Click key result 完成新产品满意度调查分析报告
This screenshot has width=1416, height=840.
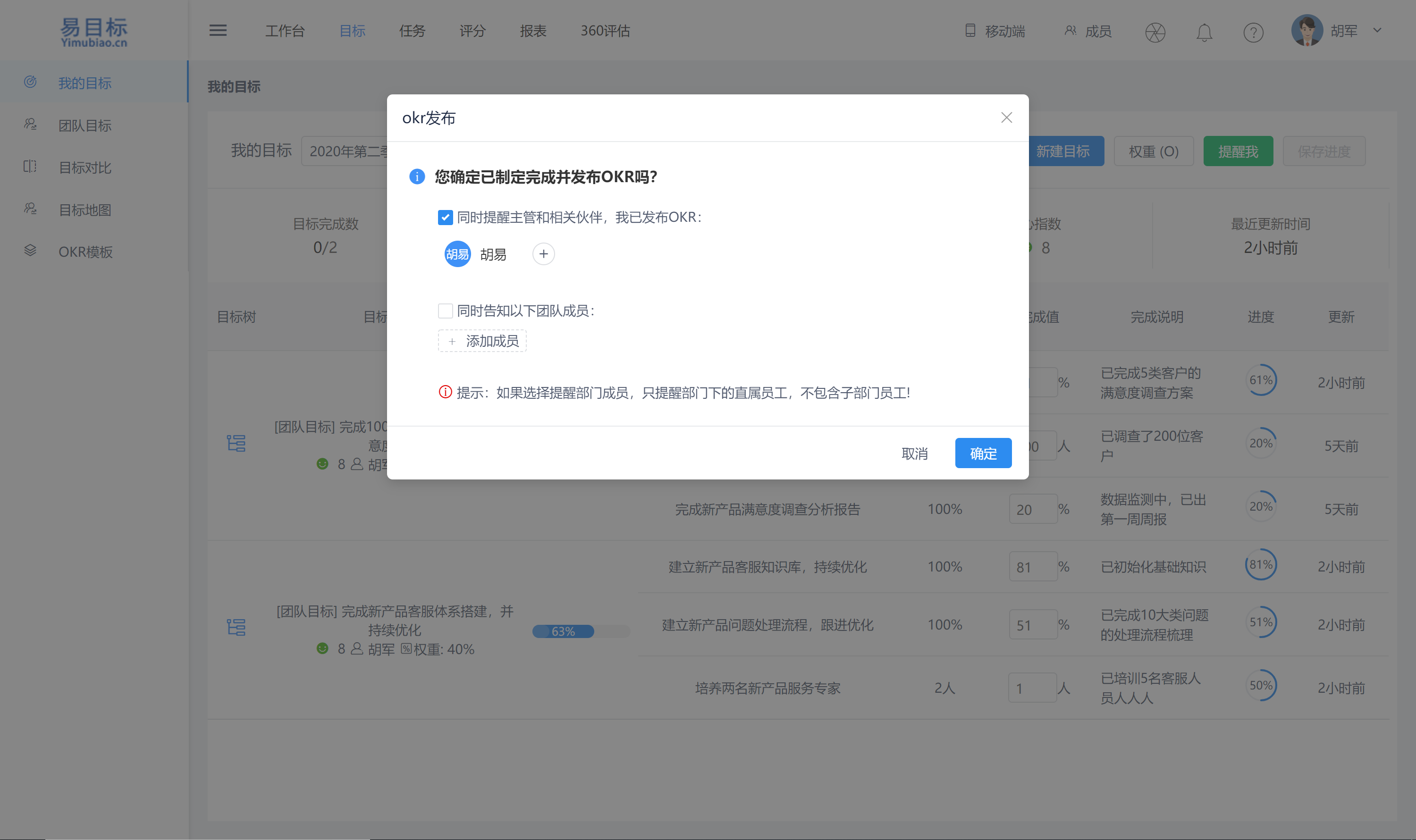click(x=767, y=510)
